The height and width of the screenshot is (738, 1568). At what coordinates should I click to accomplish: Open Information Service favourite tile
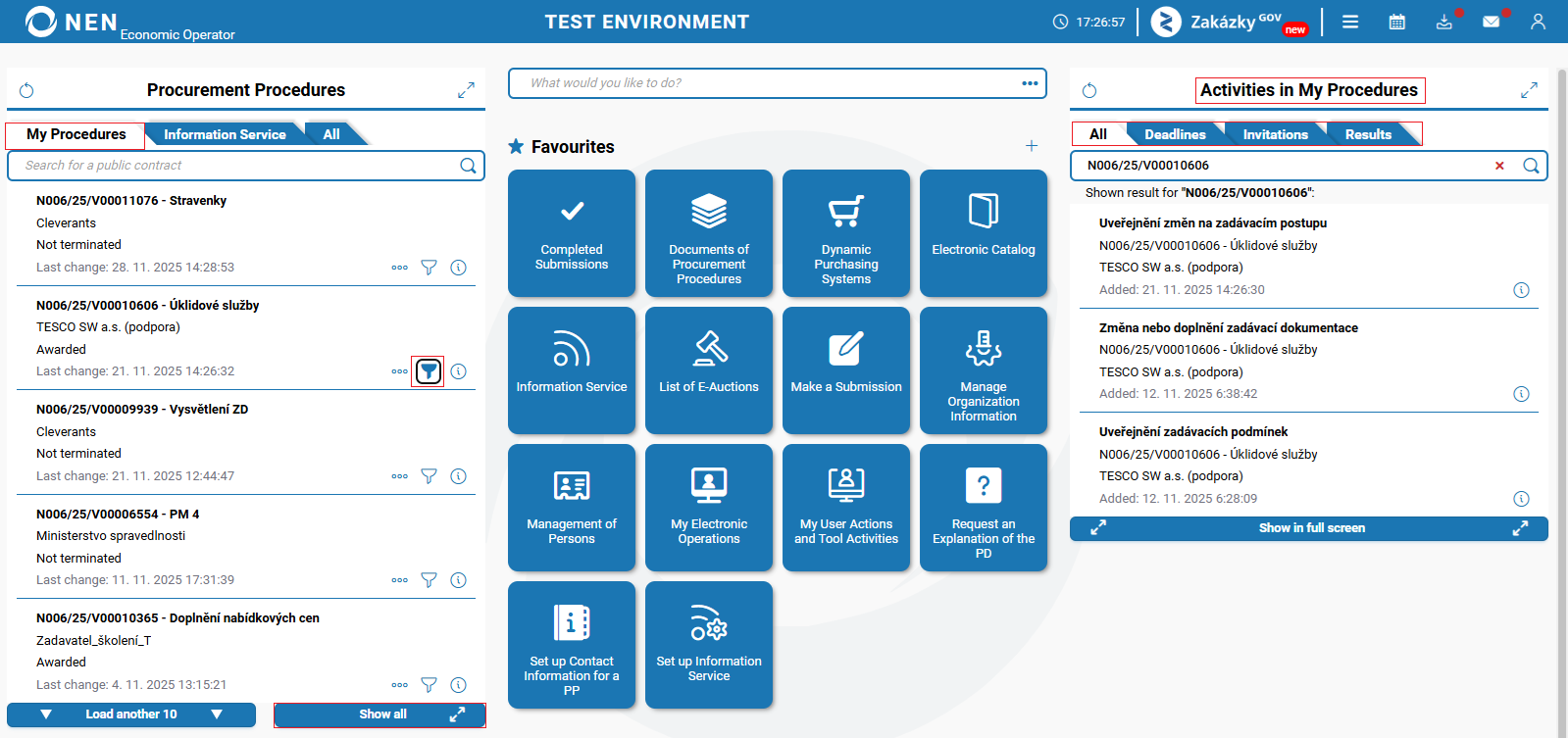click(x=572, y=370)
